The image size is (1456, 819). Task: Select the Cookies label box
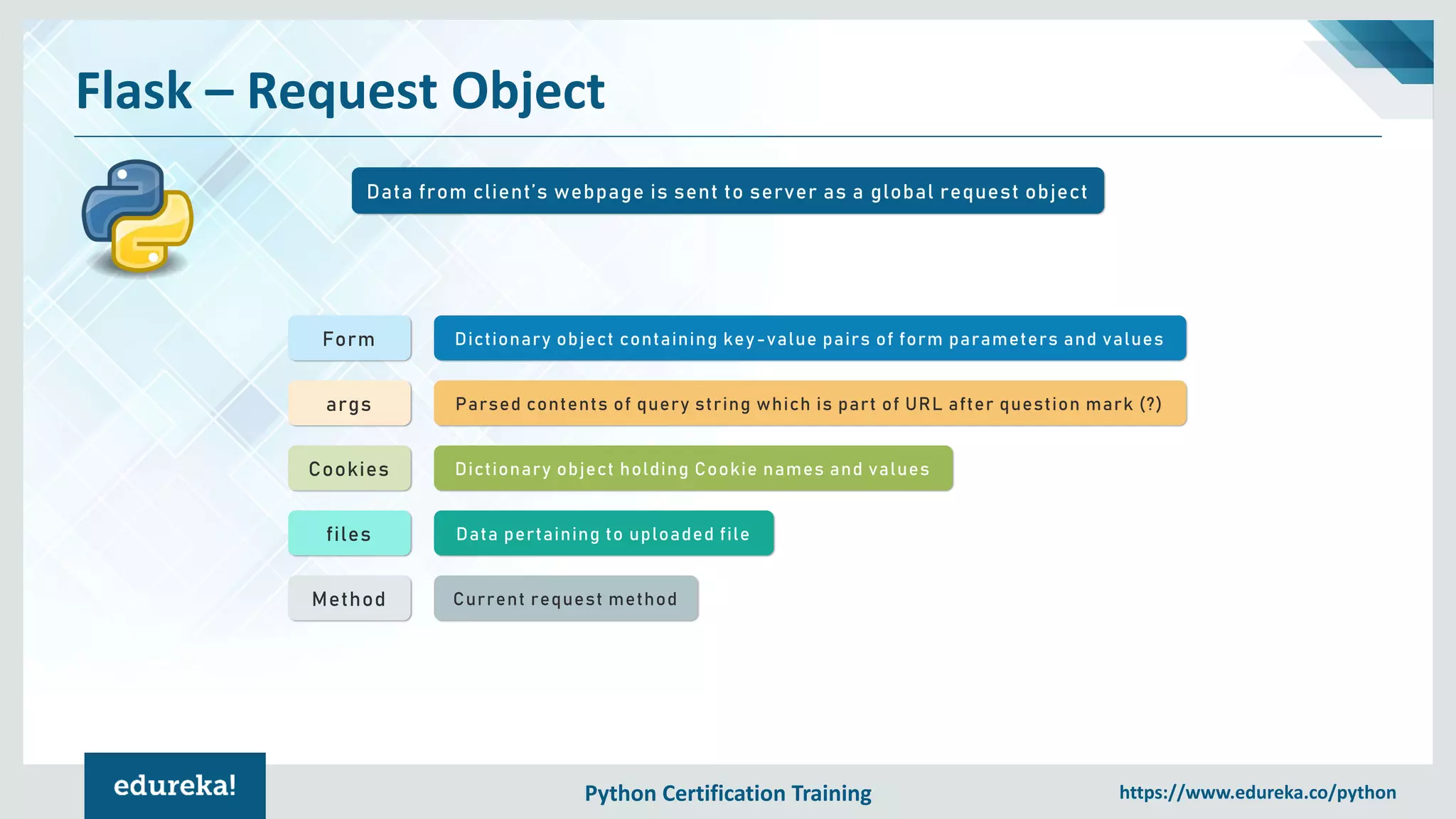pos(349,469)
